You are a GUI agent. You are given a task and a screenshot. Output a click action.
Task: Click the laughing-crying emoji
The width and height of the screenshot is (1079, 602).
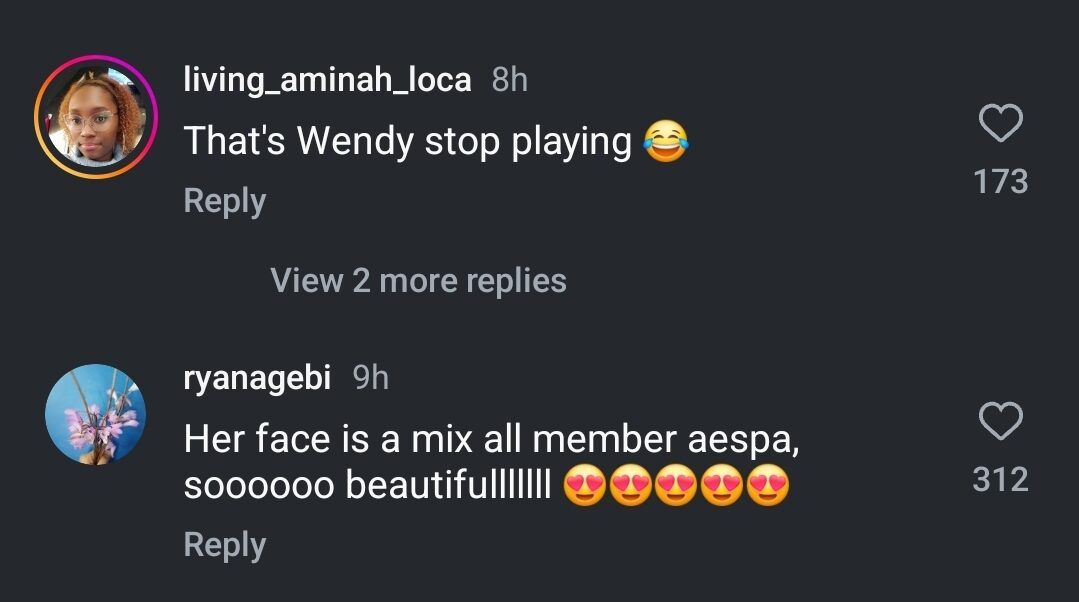(668, 142)
